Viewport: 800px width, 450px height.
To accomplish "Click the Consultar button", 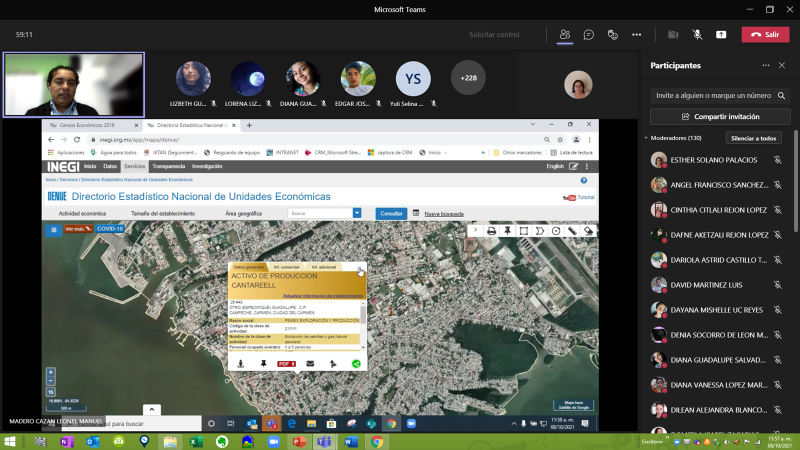I will point(391,214).
